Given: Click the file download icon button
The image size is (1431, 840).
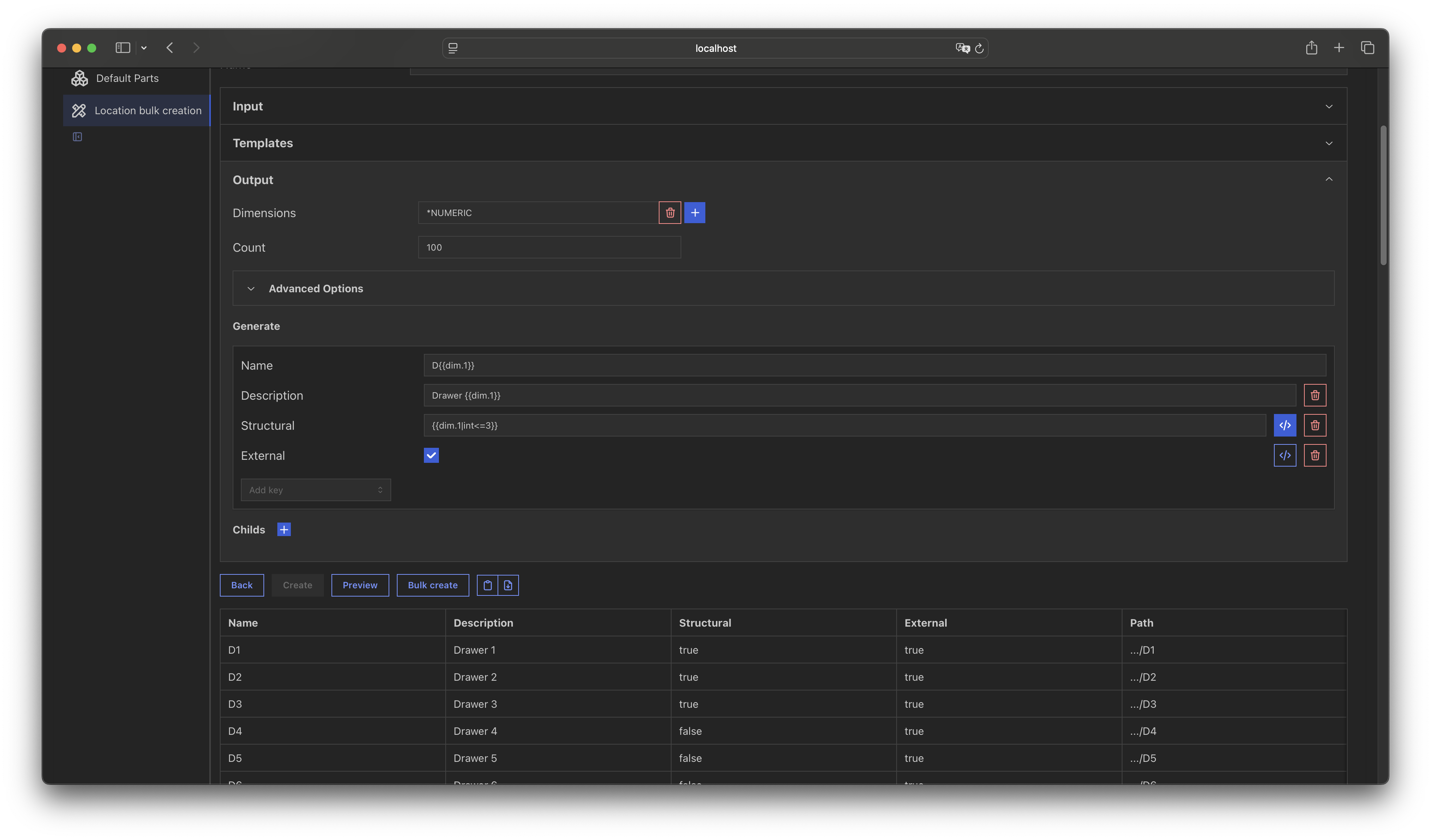Looking at the screenshot, I should [x=508, y=585].
